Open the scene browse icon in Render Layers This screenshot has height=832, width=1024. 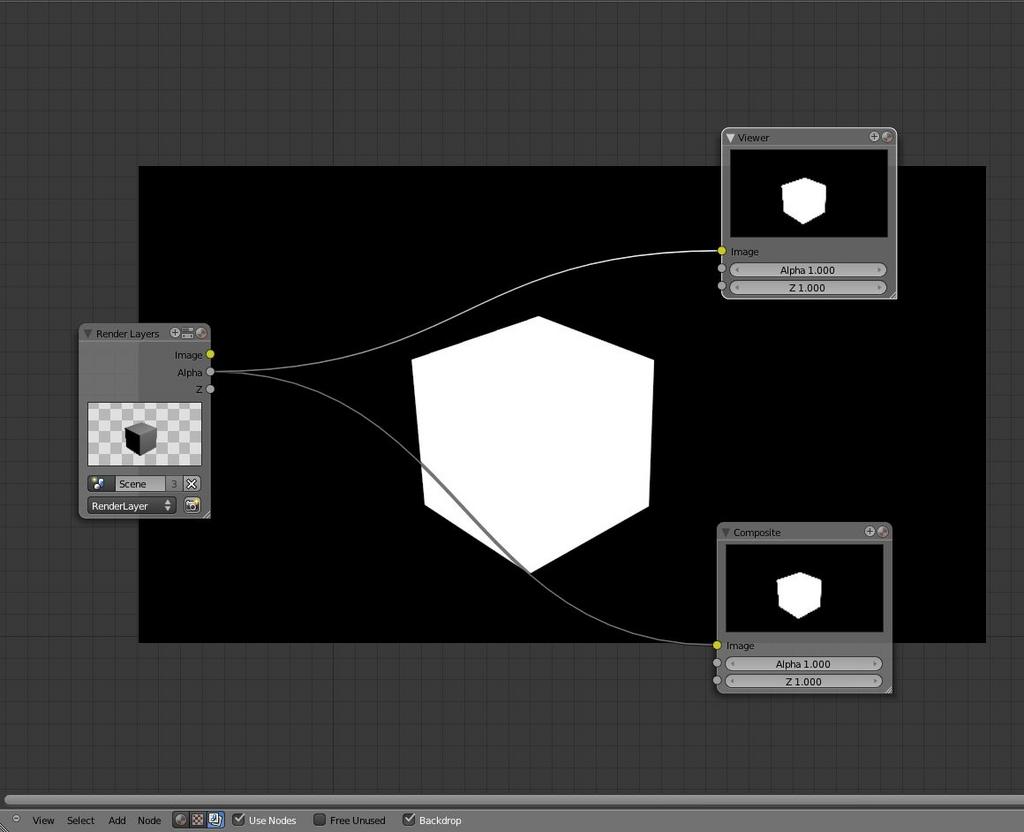pyautogui.click(x=100, y=484)
